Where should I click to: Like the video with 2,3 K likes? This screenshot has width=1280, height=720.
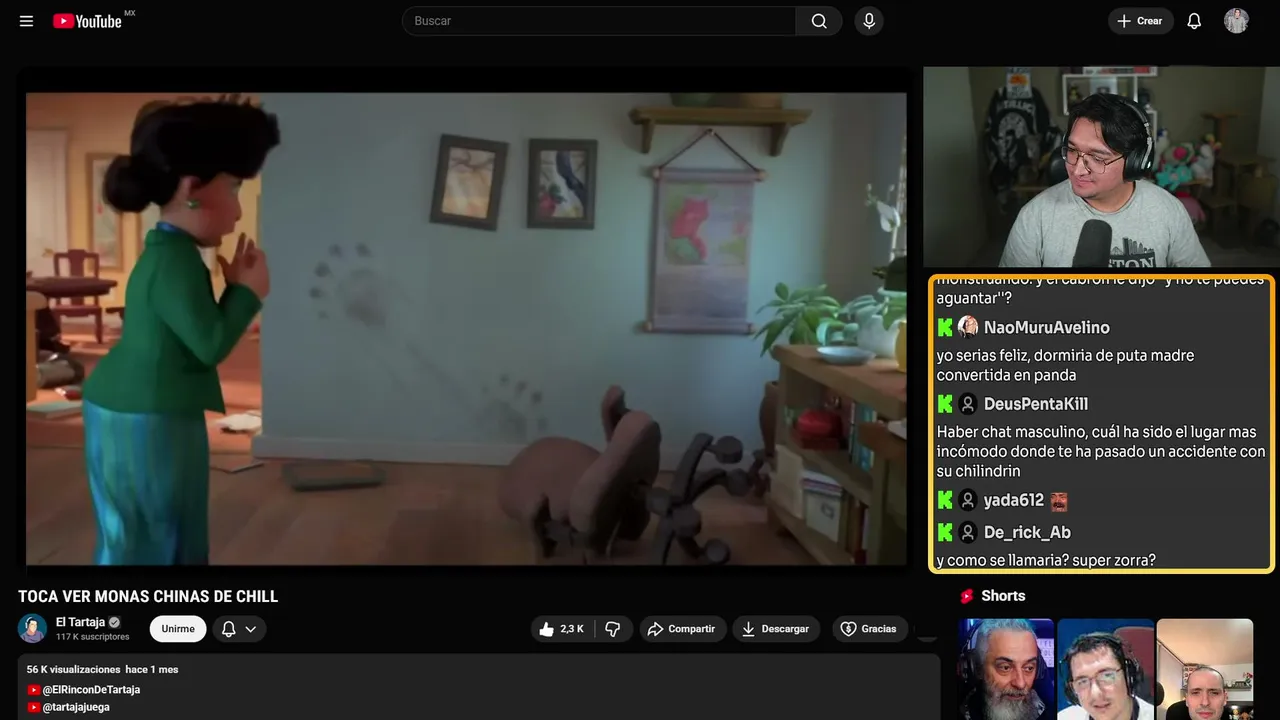pyautogui.click(x=563, y=629)
